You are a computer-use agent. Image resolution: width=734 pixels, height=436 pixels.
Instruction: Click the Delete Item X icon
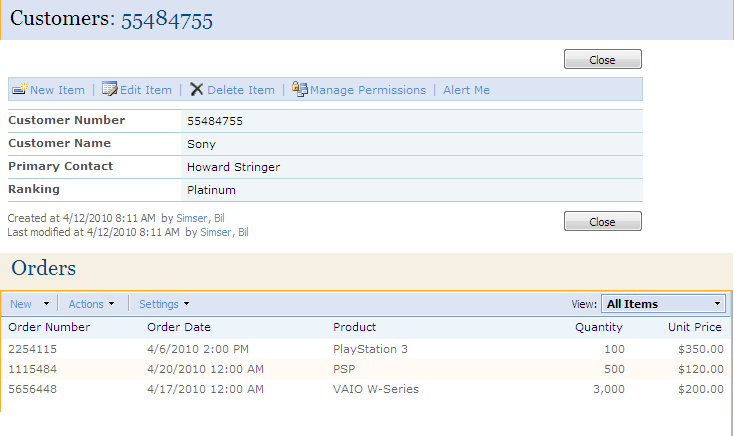tap(197, 89)
